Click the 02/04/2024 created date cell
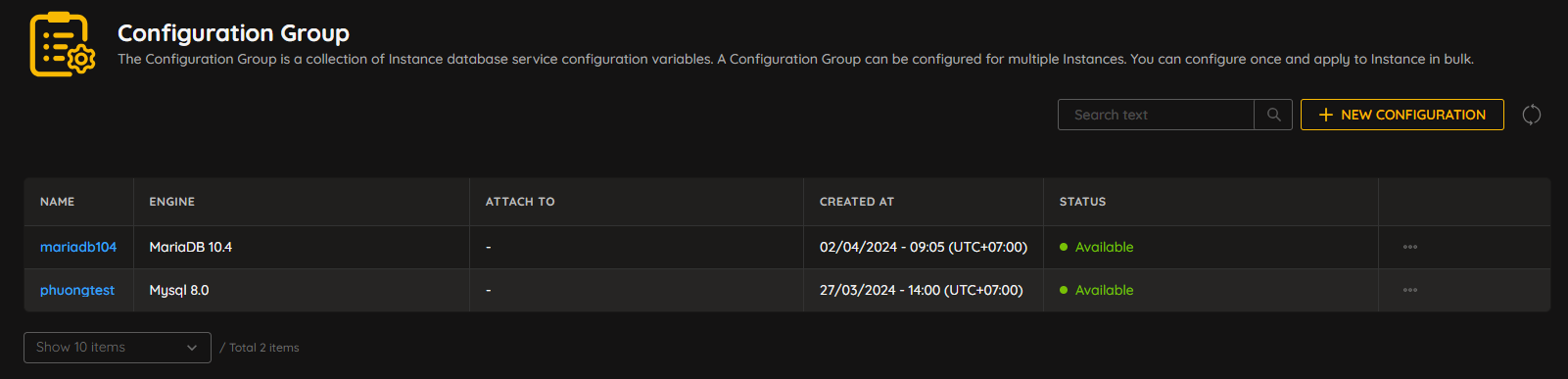The height and width of the screenshot is (379, 1568). click(924, 247)
